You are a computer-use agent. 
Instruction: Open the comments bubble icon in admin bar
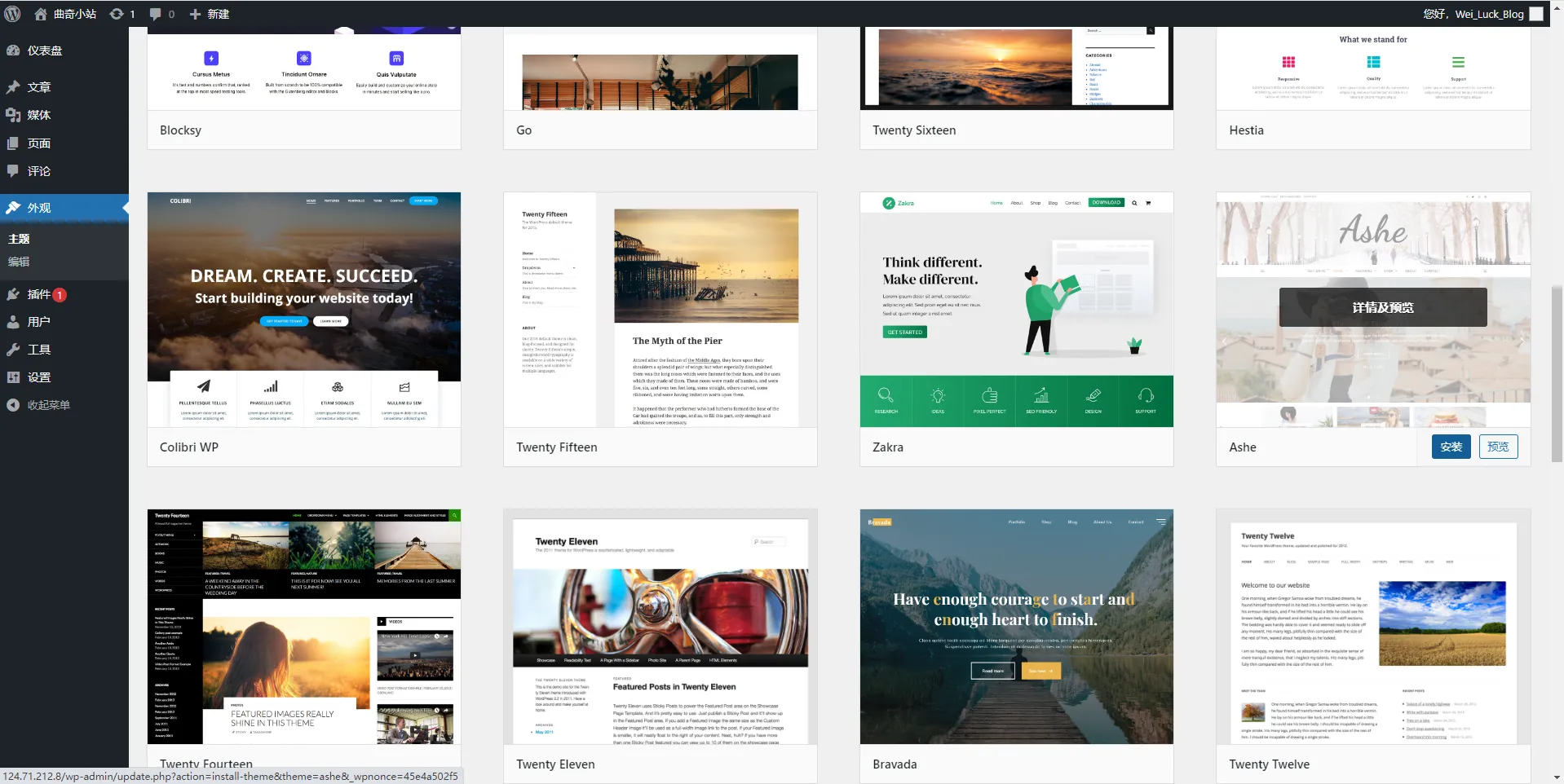[x=155, y=14]
